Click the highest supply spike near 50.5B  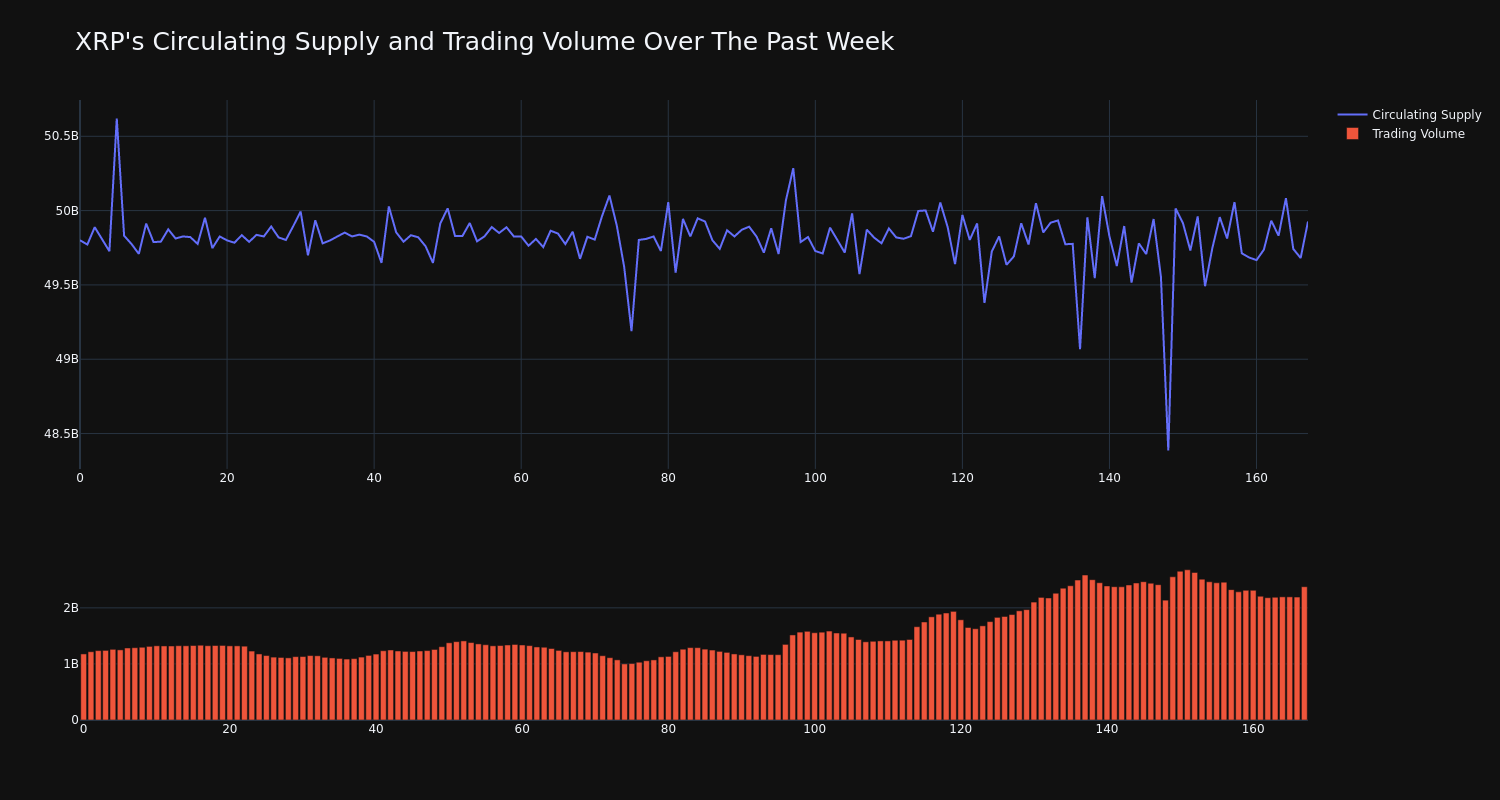[116, 120]
